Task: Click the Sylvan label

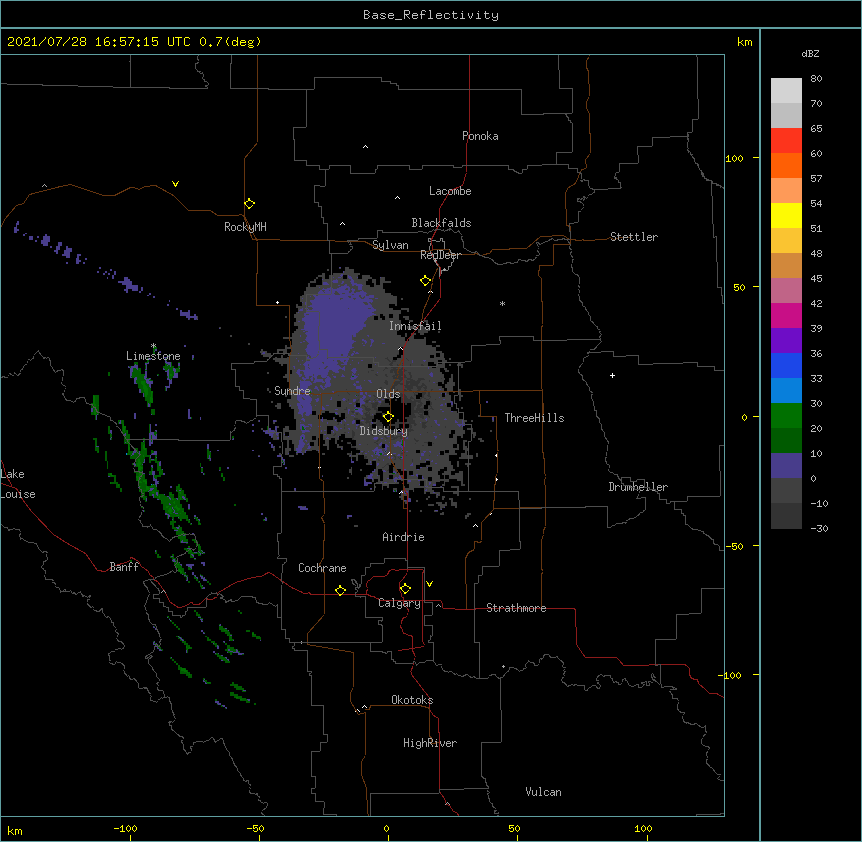Action: (x=390, y=245)
